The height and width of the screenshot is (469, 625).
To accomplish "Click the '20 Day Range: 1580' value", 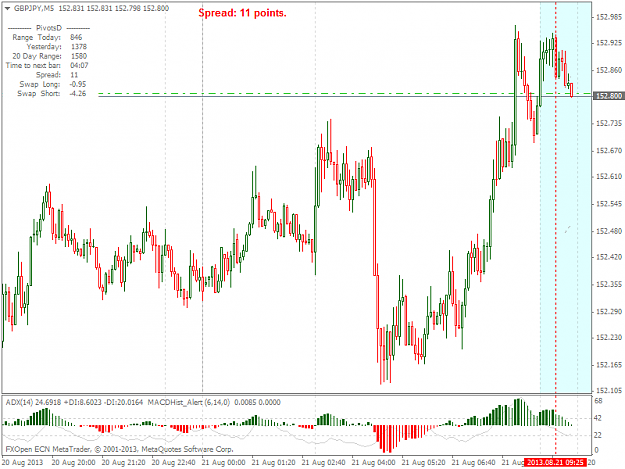I will coord(79,56).
